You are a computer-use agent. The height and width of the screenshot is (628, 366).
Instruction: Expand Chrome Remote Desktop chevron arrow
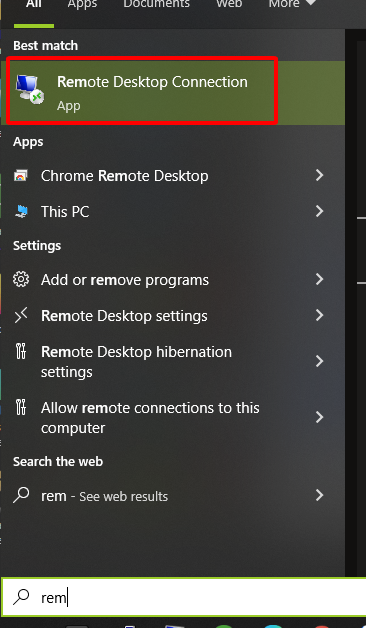pos(319,175)
